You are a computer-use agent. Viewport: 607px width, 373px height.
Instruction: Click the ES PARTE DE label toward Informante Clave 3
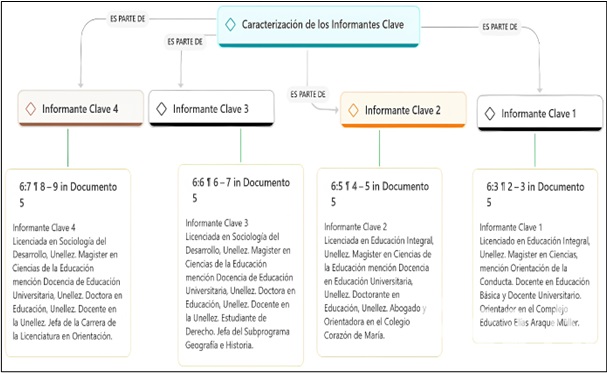pyautogui.click(x=185, y=41)
